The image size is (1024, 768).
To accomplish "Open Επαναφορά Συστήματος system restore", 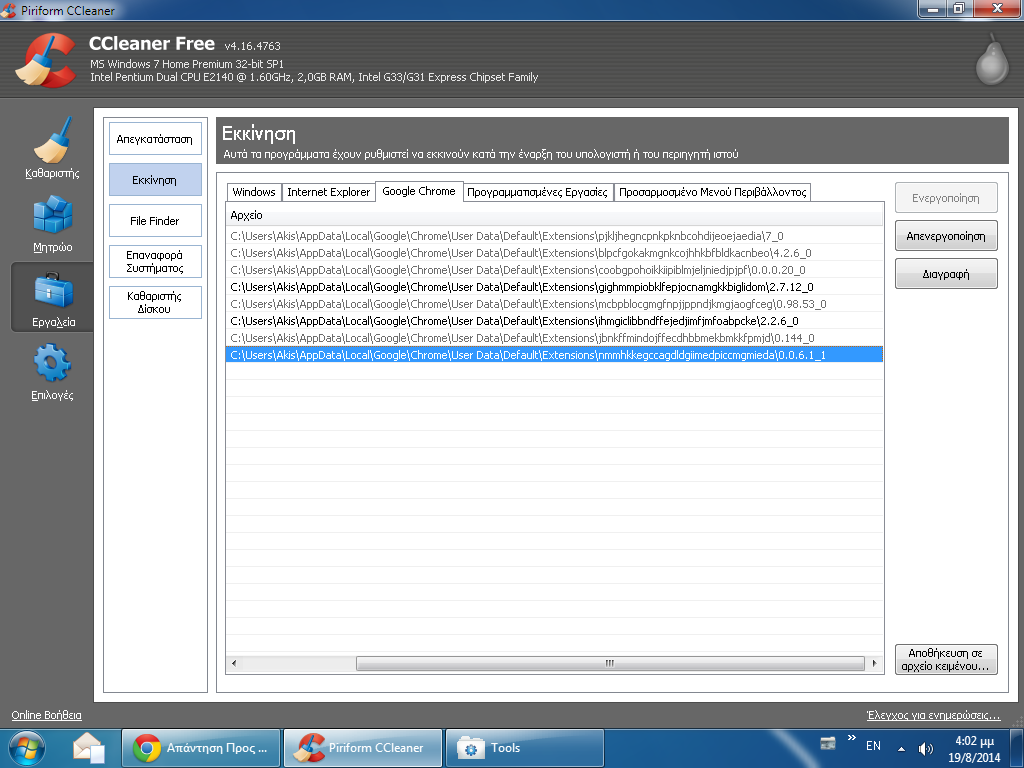I will pos(155,262).
